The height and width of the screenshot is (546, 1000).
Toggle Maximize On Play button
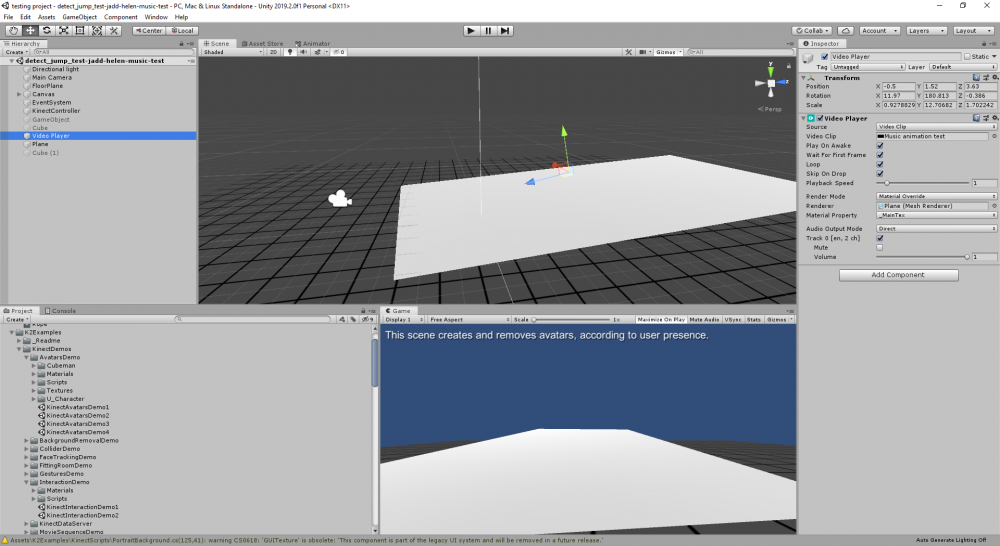click(660, 319)
